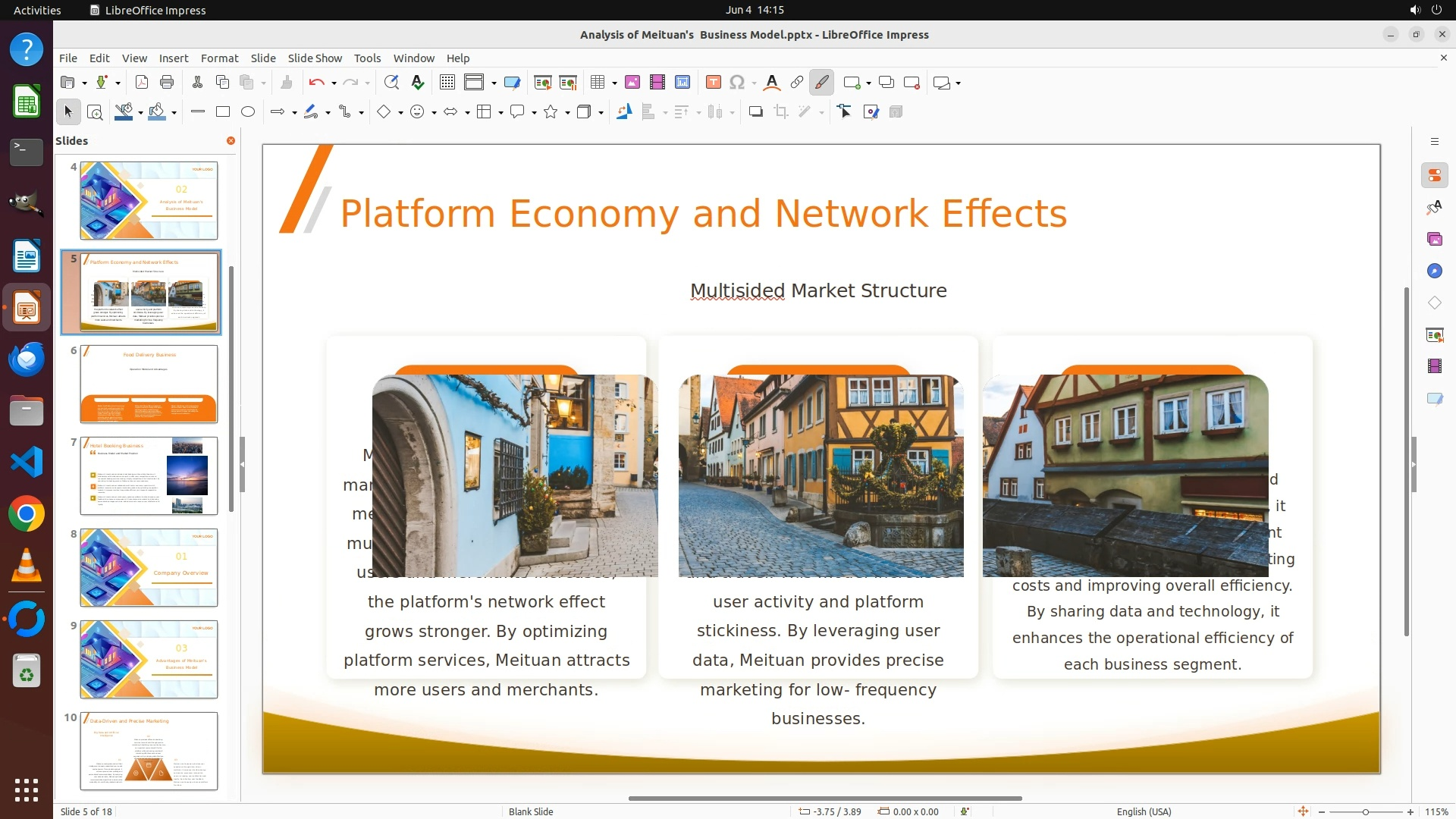Open the Fill Color dropdown arrow
This screenshot has width=1456, height=819.
[174, 113]
